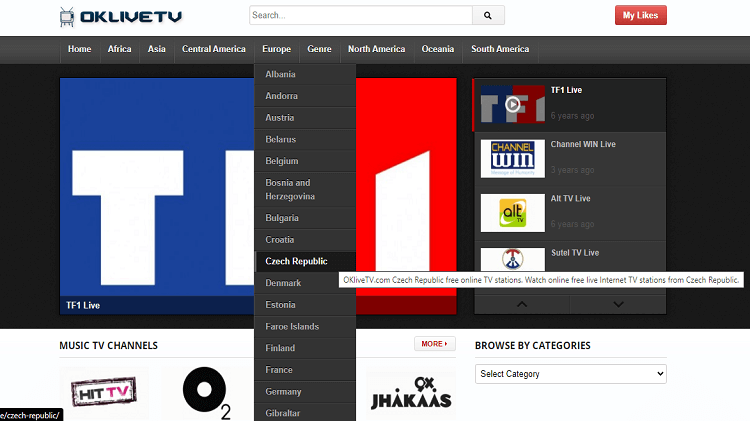750x421 pixels.
Task: Select Albania from the Europe dropdown
Action: tap(305, 74)
